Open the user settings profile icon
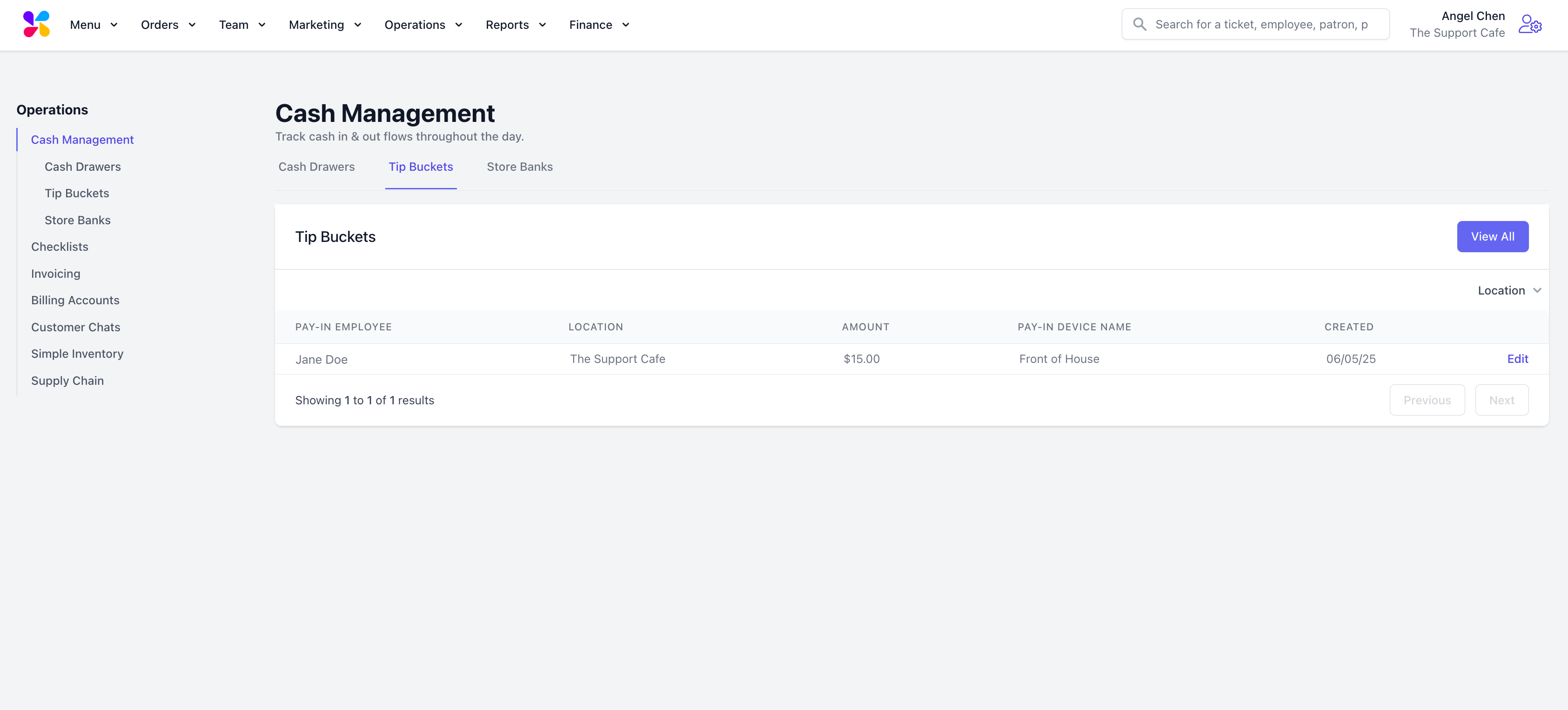Screen dimensions: 1568x710 1530,24
